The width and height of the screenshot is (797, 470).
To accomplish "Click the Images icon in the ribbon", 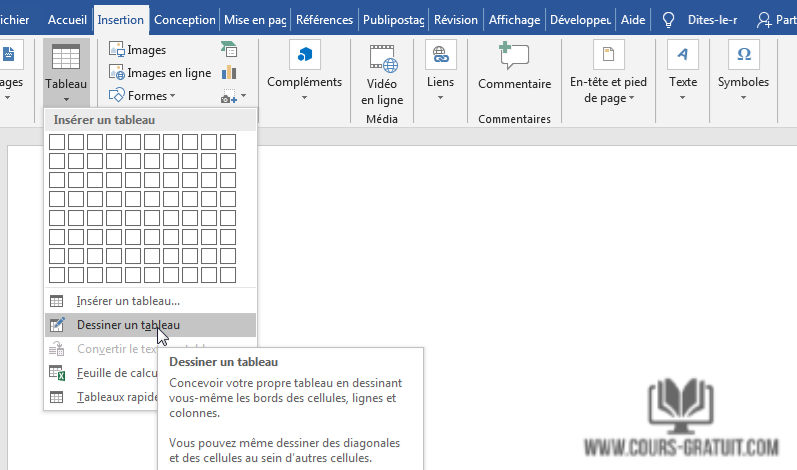I will (x=117, y=50).
